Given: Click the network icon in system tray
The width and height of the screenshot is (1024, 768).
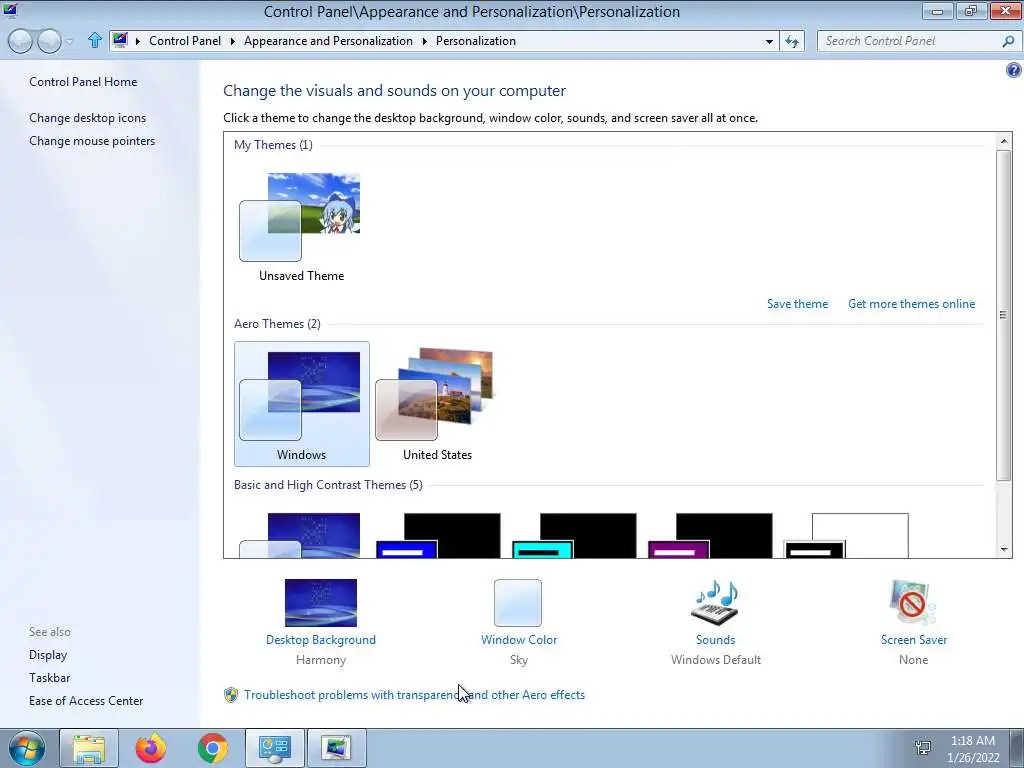Looking at the screenshot, I should 923,748.
